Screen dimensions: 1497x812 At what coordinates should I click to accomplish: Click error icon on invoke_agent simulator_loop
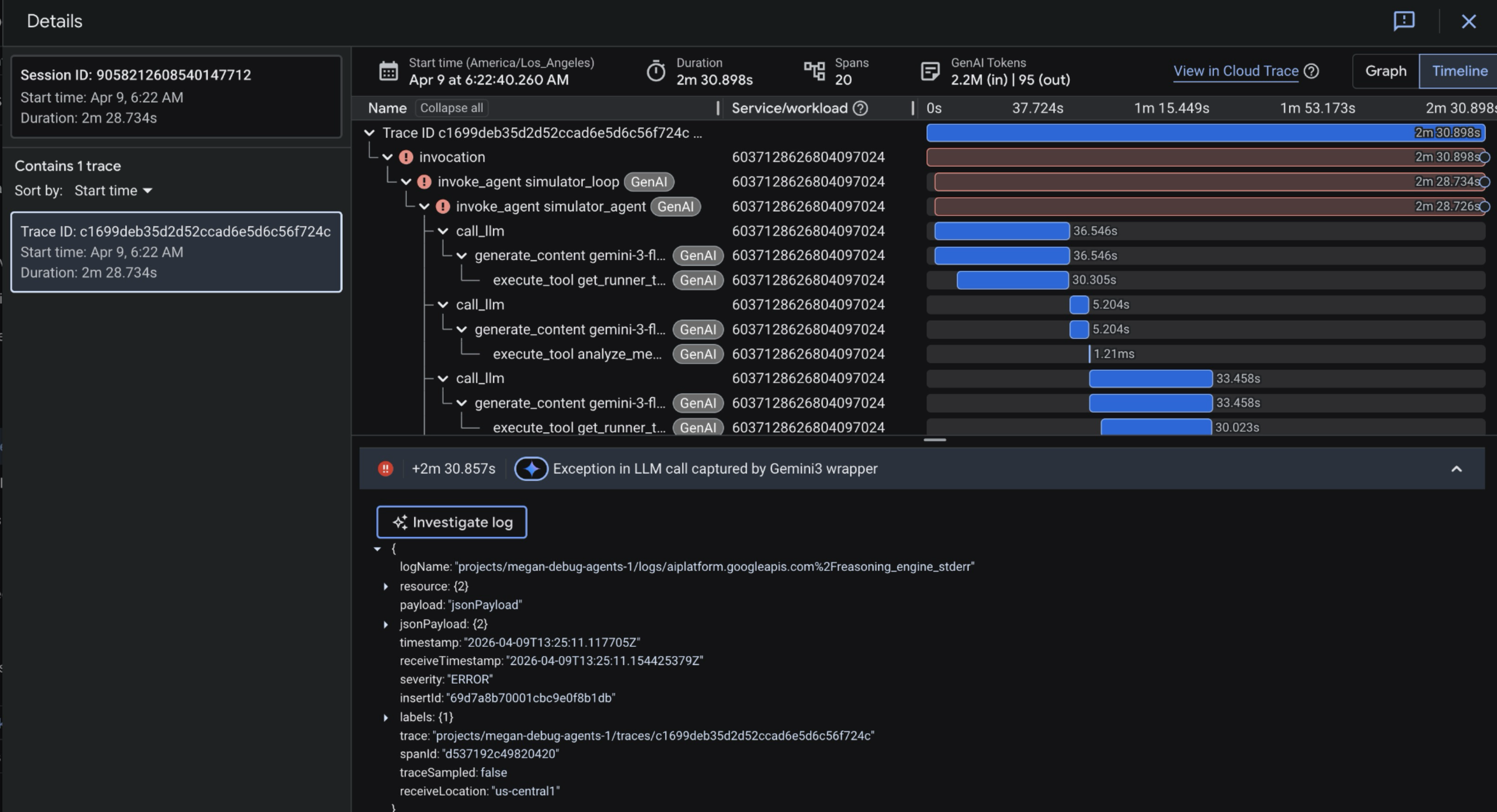point(425,182)
